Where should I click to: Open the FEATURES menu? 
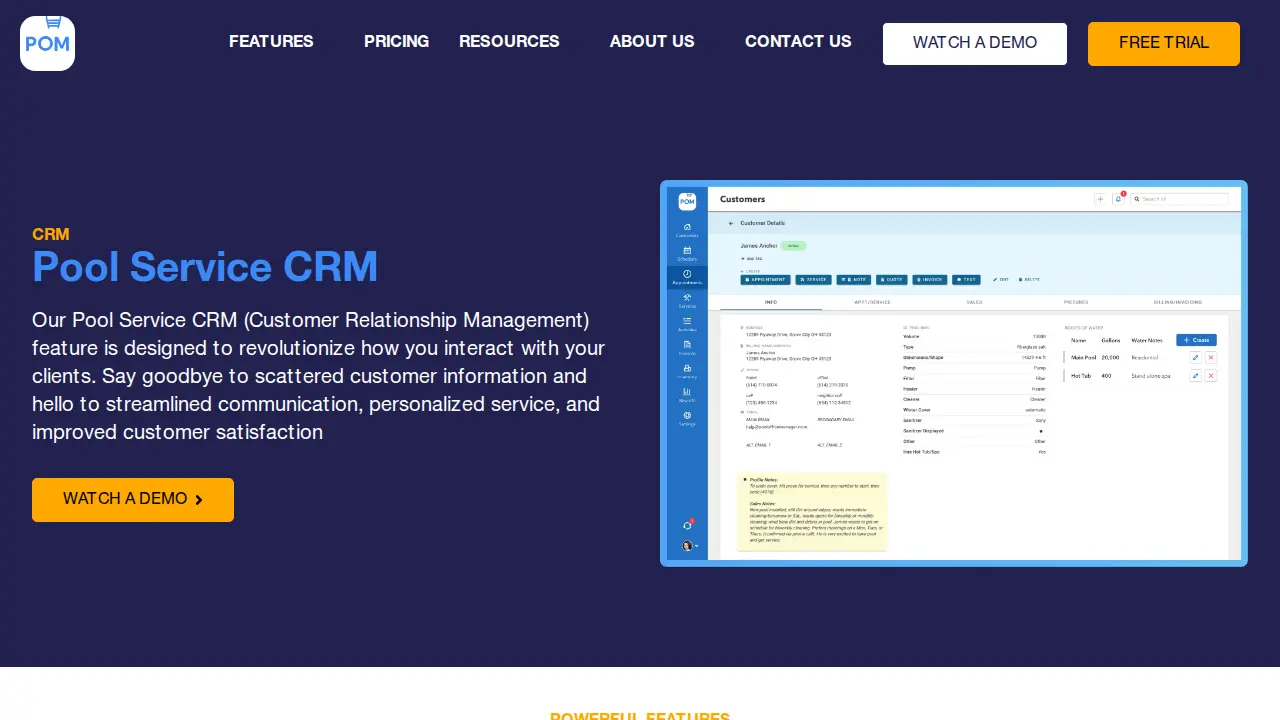pyautogui.click(x=271, y=42)
